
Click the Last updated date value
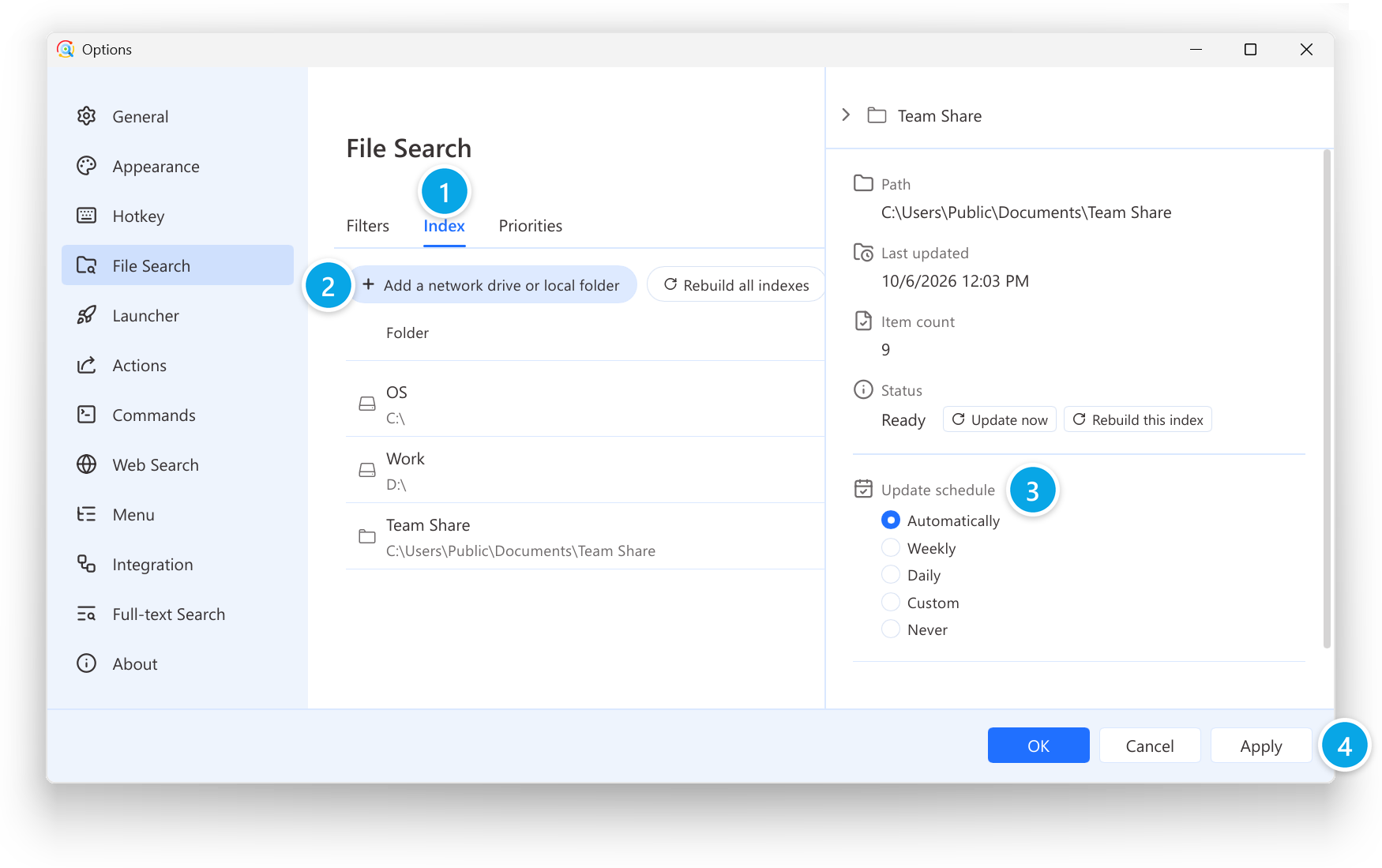point(956,281)
